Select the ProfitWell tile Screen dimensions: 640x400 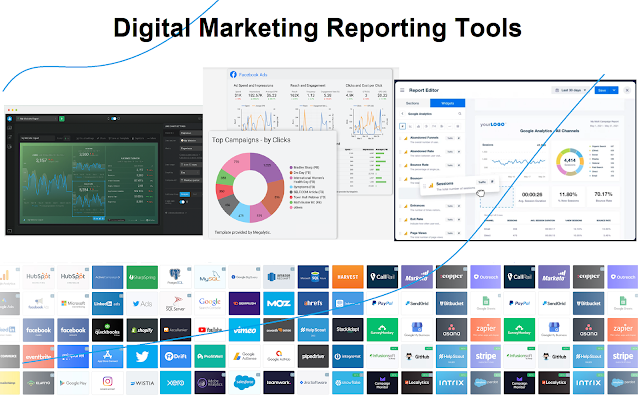pyautogui.click(x=210, y=356)
